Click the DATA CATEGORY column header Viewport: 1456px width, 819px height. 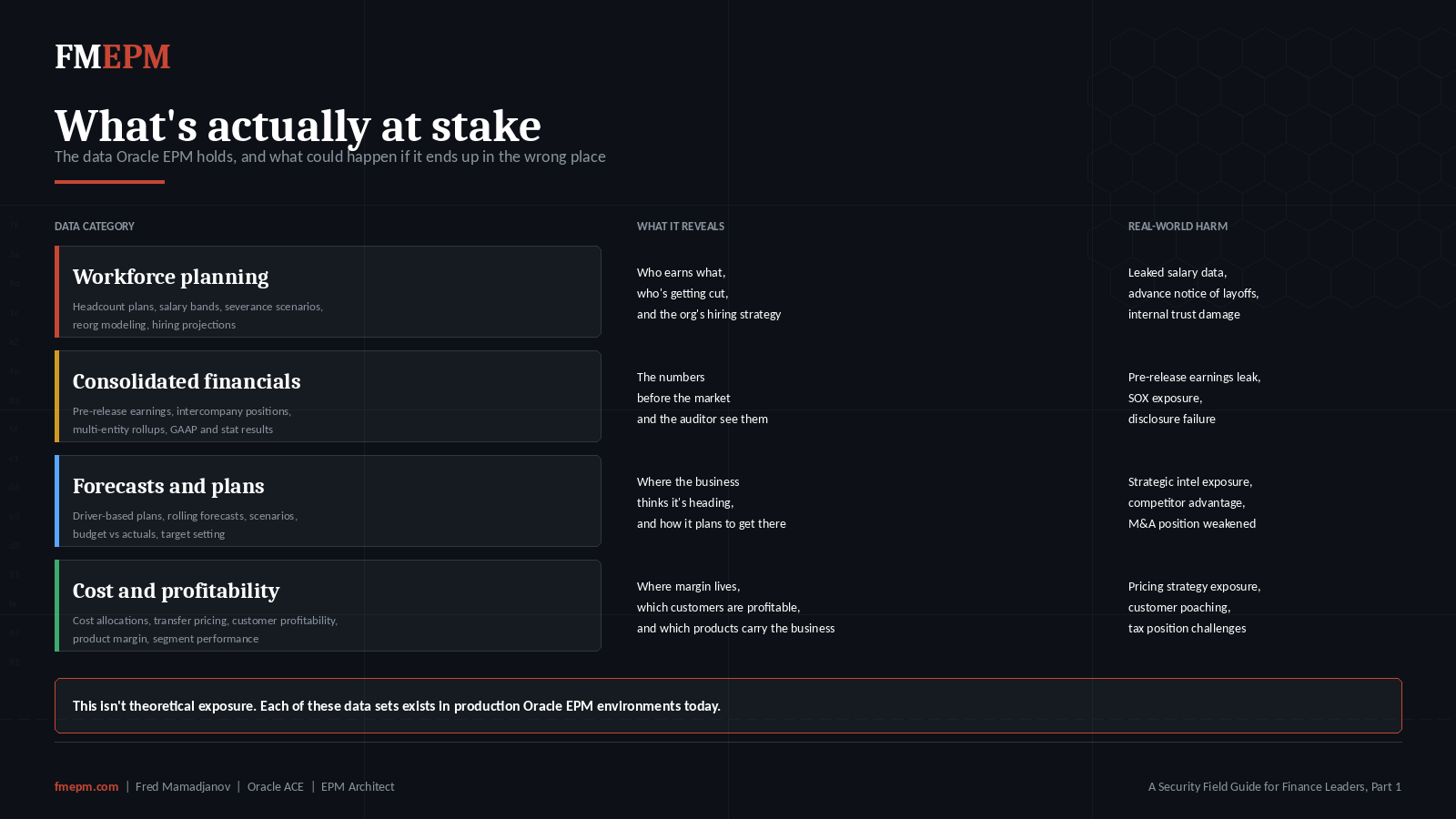coord(95,227)
